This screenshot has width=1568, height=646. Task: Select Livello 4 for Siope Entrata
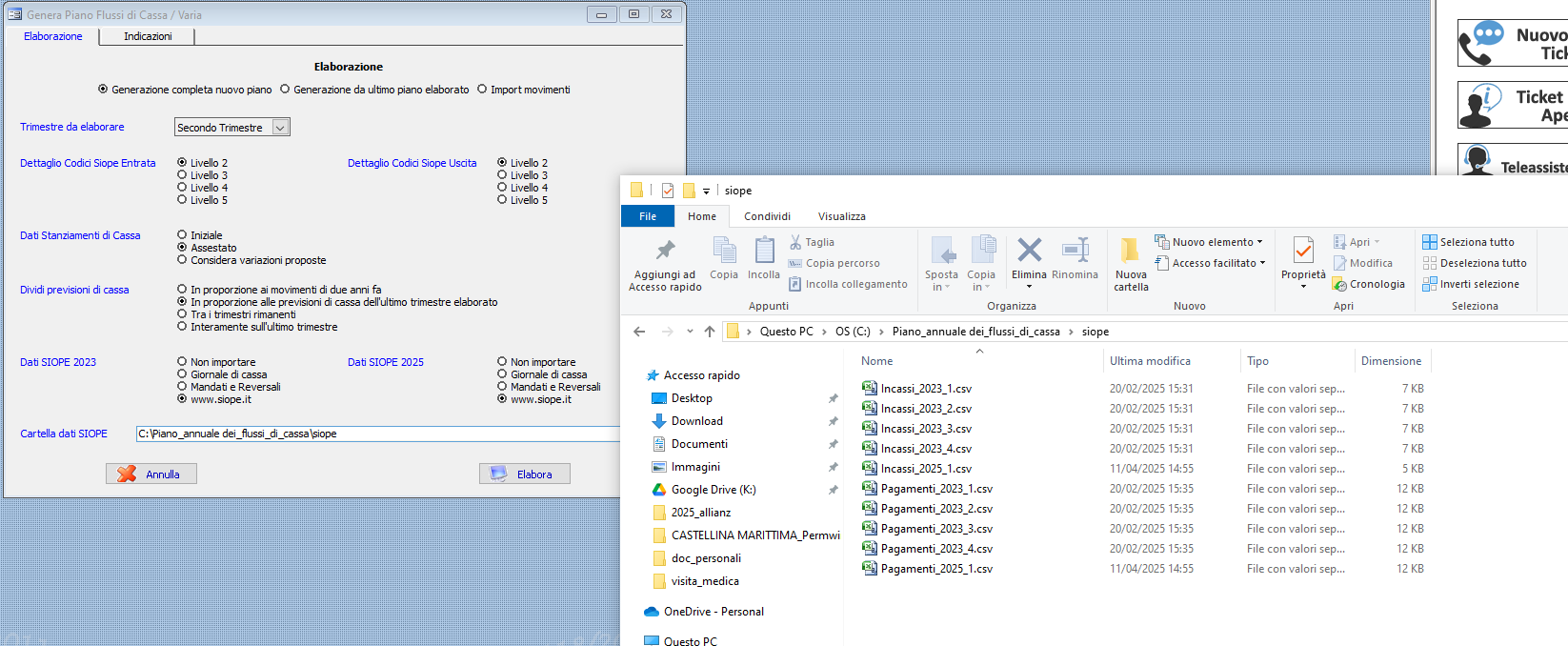coord(182,188)
